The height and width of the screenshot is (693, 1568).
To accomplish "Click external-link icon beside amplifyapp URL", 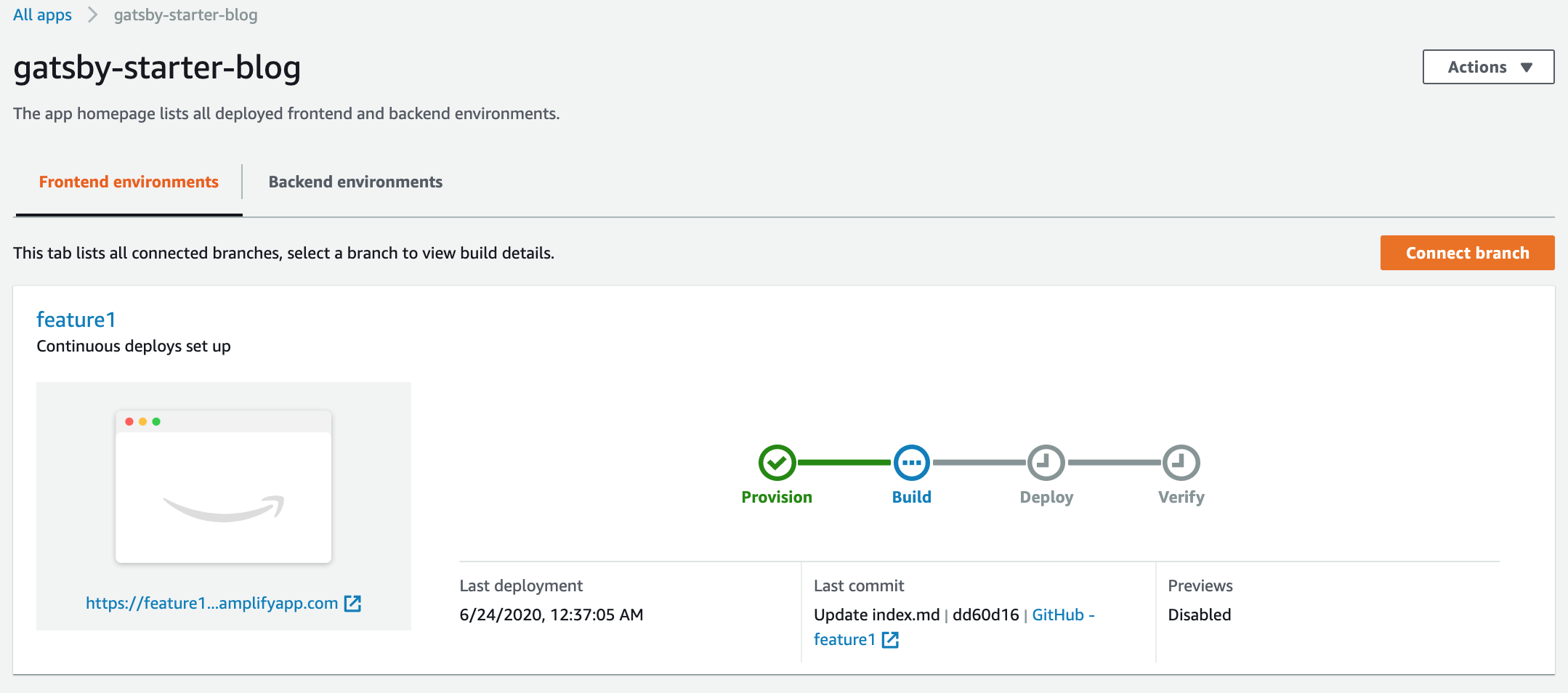I will point(352,603).
